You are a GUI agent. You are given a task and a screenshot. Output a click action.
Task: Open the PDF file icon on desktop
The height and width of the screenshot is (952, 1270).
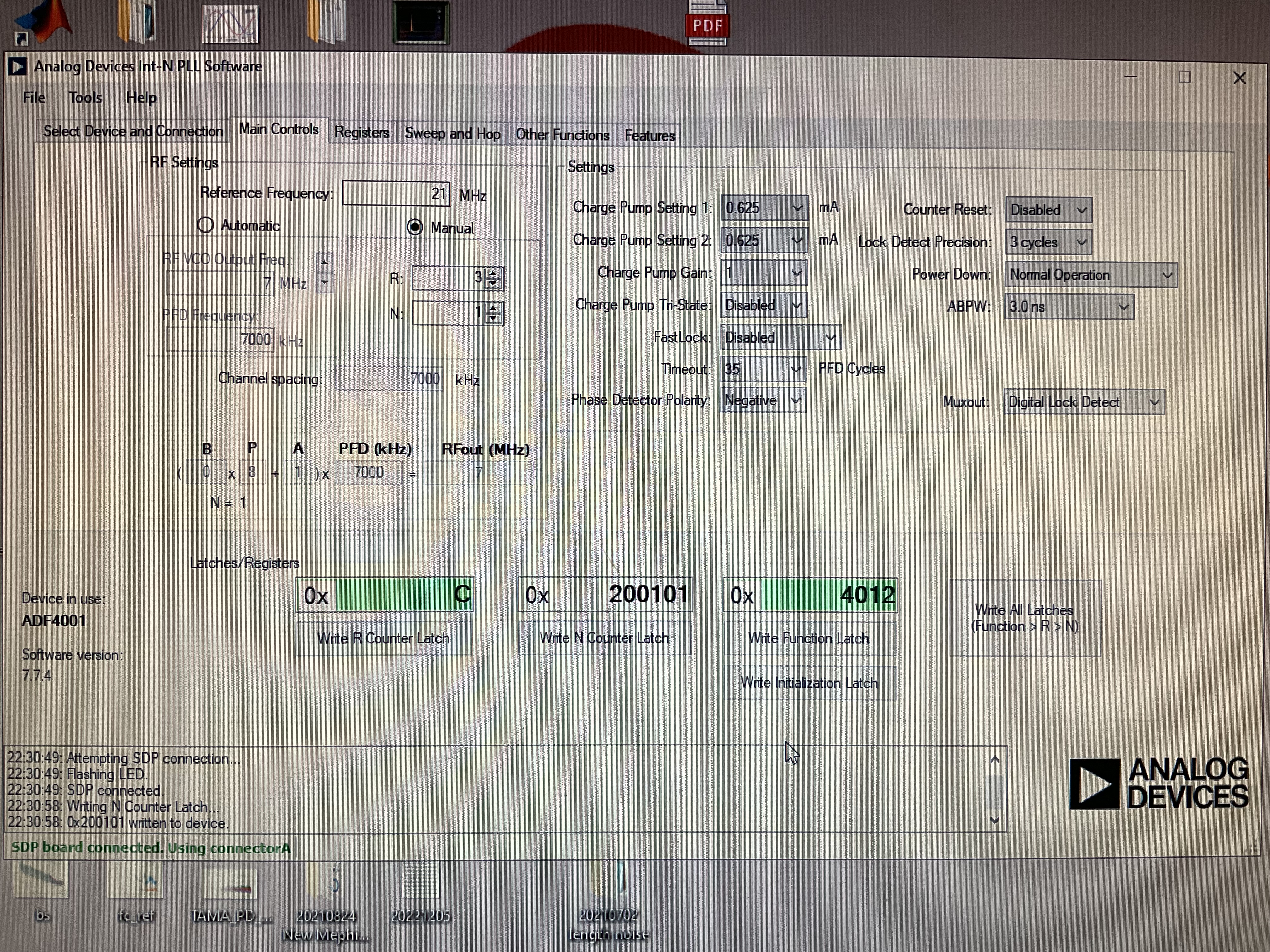[x=707, y=23]
